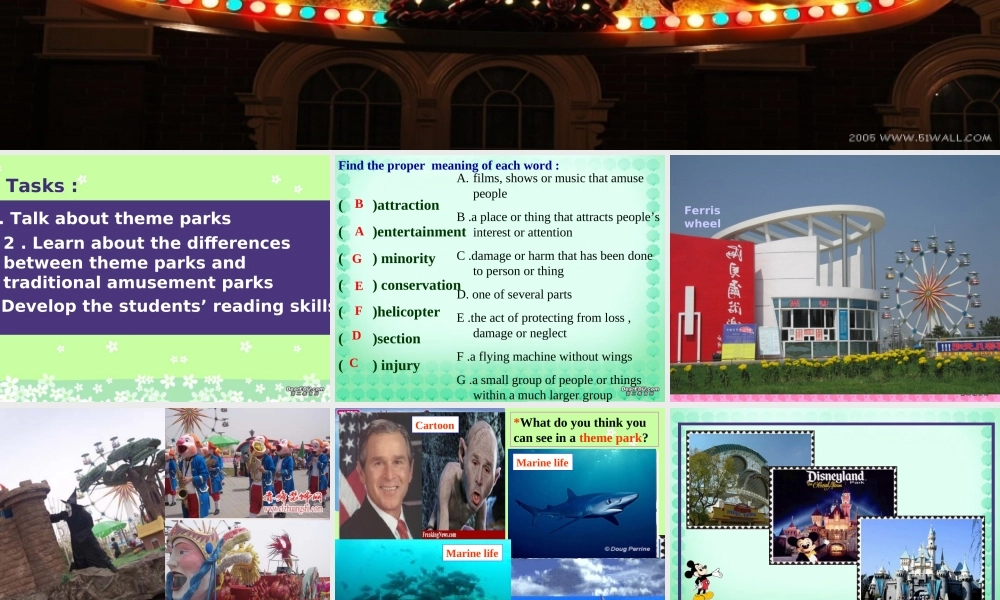
Task: Click the word 'helicopter'
Action: click(x=409, y=312)
